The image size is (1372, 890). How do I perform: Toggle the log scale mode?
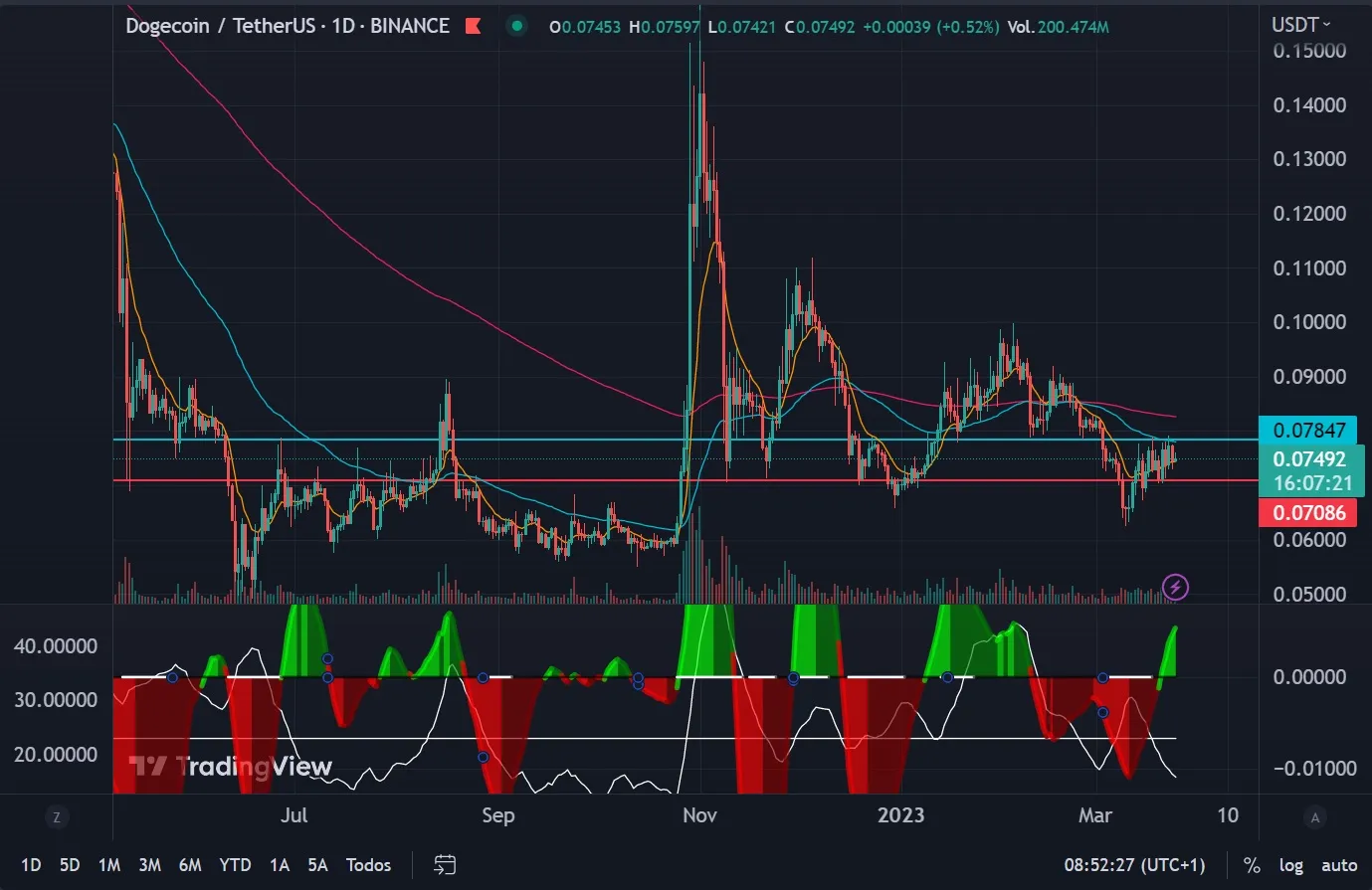click(x=1291, y=865)
